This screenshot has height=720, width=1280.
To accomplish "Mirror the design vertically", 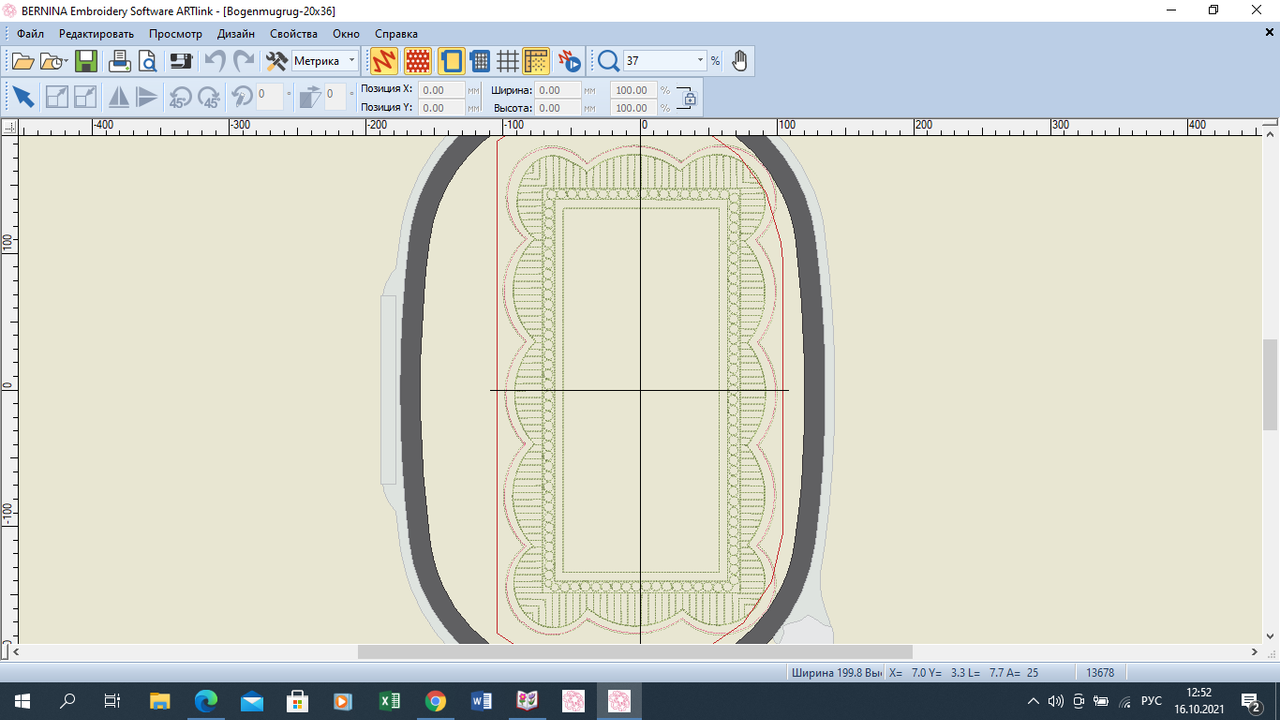I will pos(147,97).
